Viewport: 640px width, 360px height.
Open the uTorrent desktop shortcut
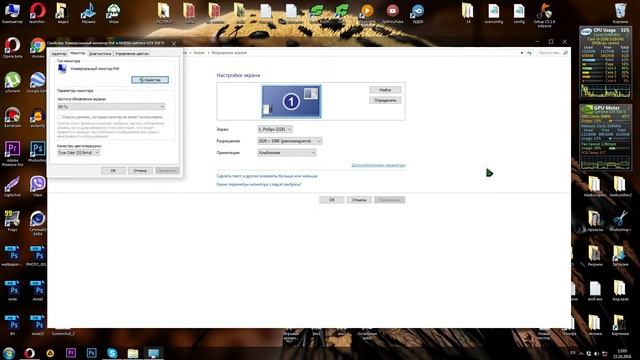pyautogui.click(x=12, y=82)
